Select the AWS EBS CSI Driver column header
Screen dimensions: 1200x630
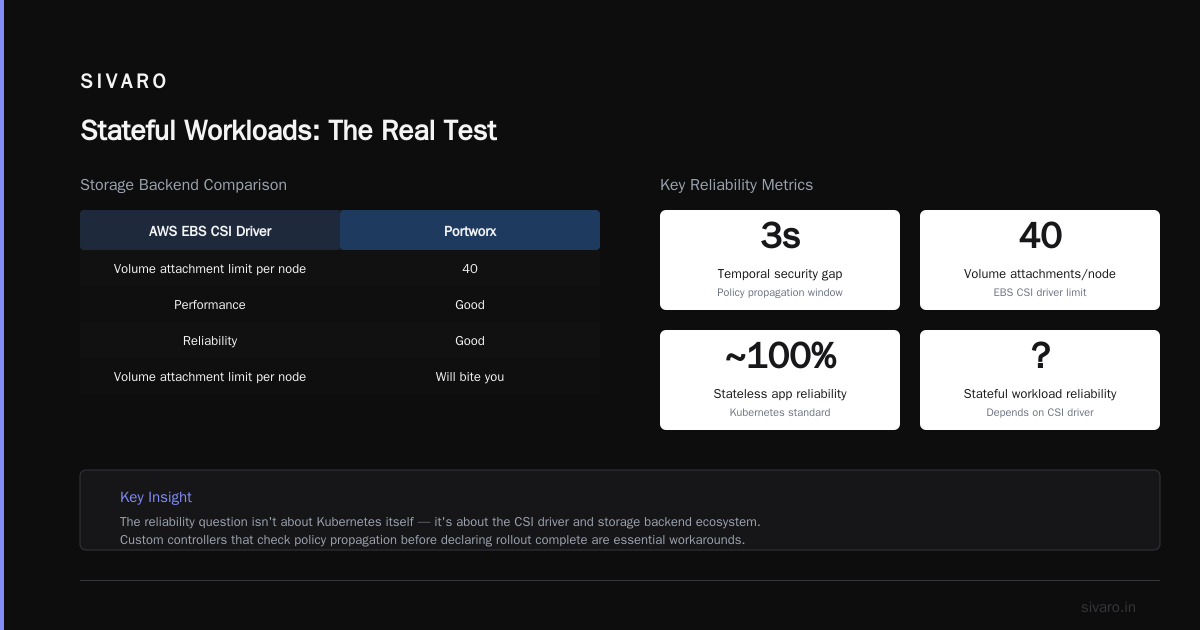point(210,230)
